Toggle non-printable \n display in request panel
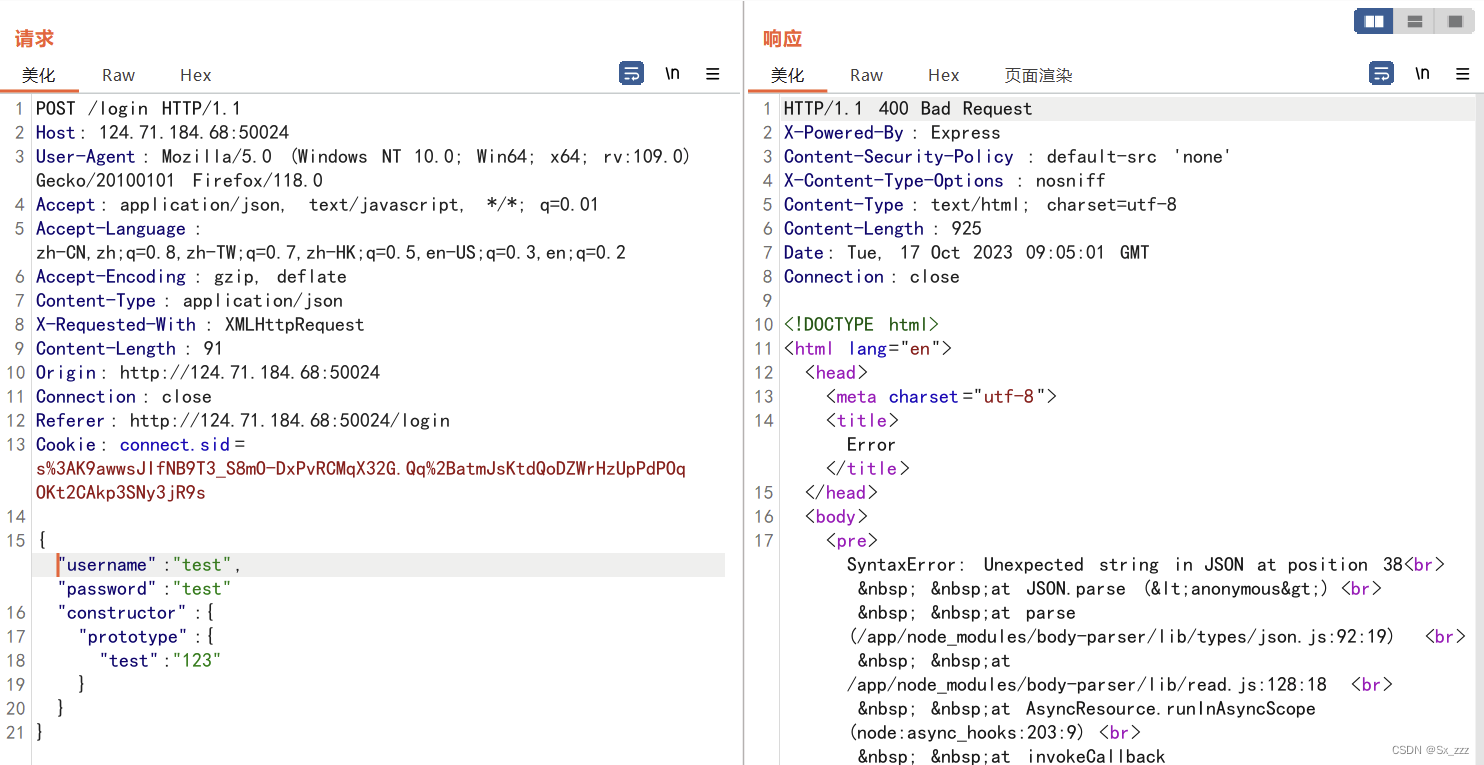 pos(673,74)
